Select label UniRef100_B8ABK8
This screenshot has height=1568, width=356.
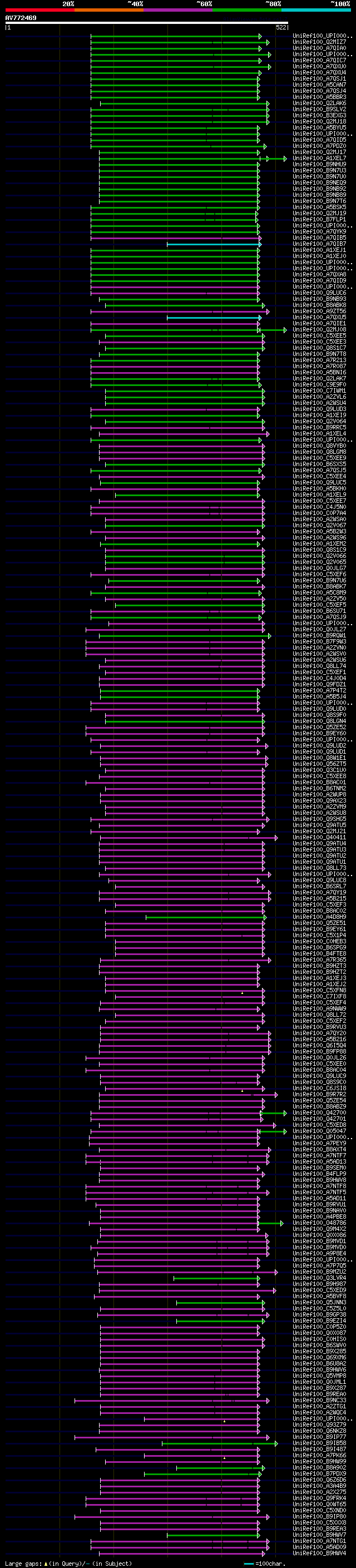[319, 305]
